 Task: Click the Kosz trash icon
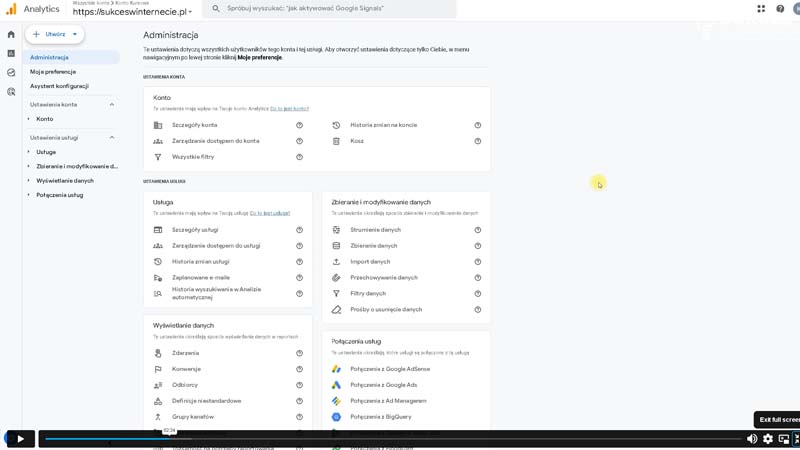336,141
